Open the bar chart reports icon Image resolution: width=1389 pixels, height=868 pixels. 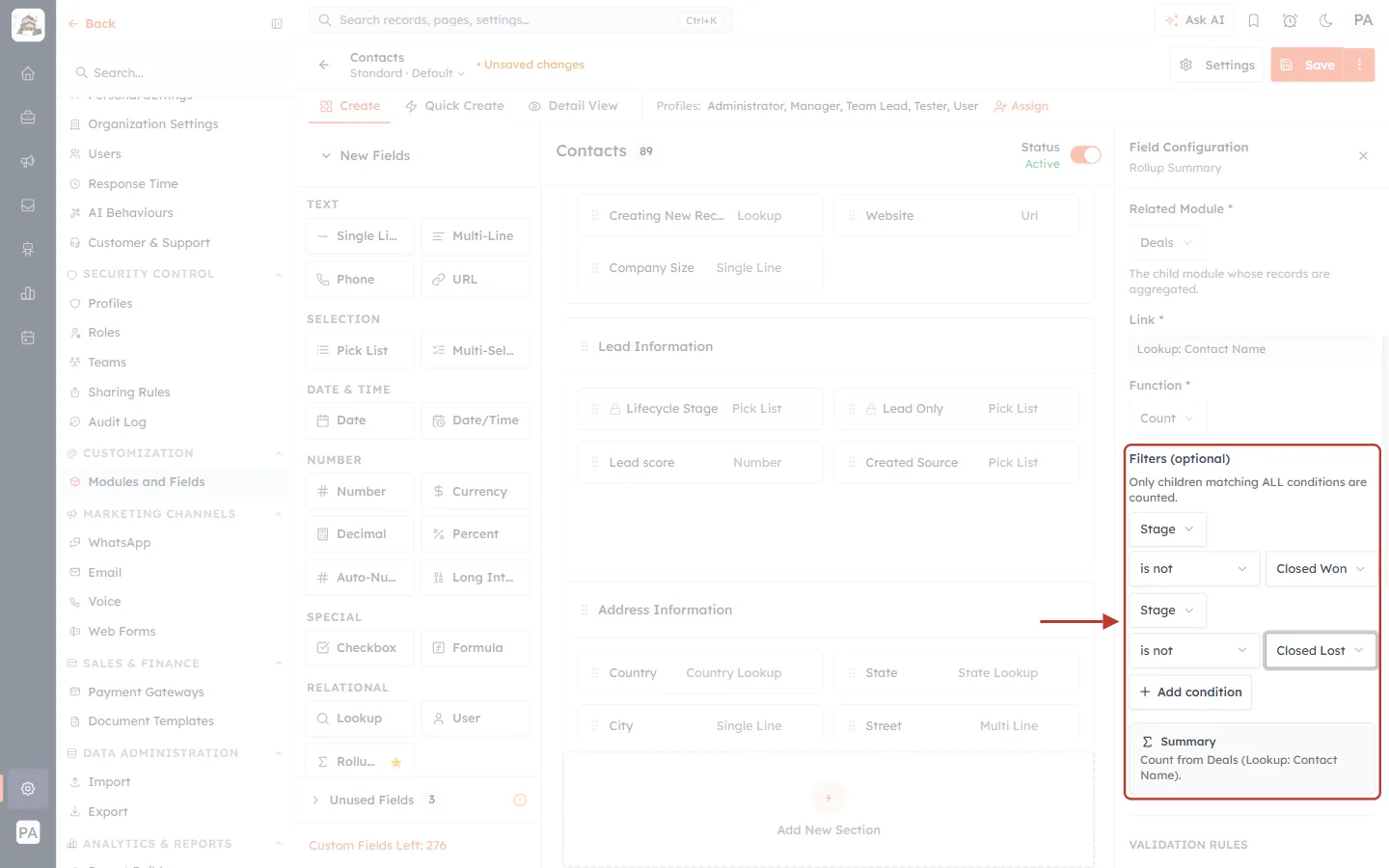coord(28,293)
